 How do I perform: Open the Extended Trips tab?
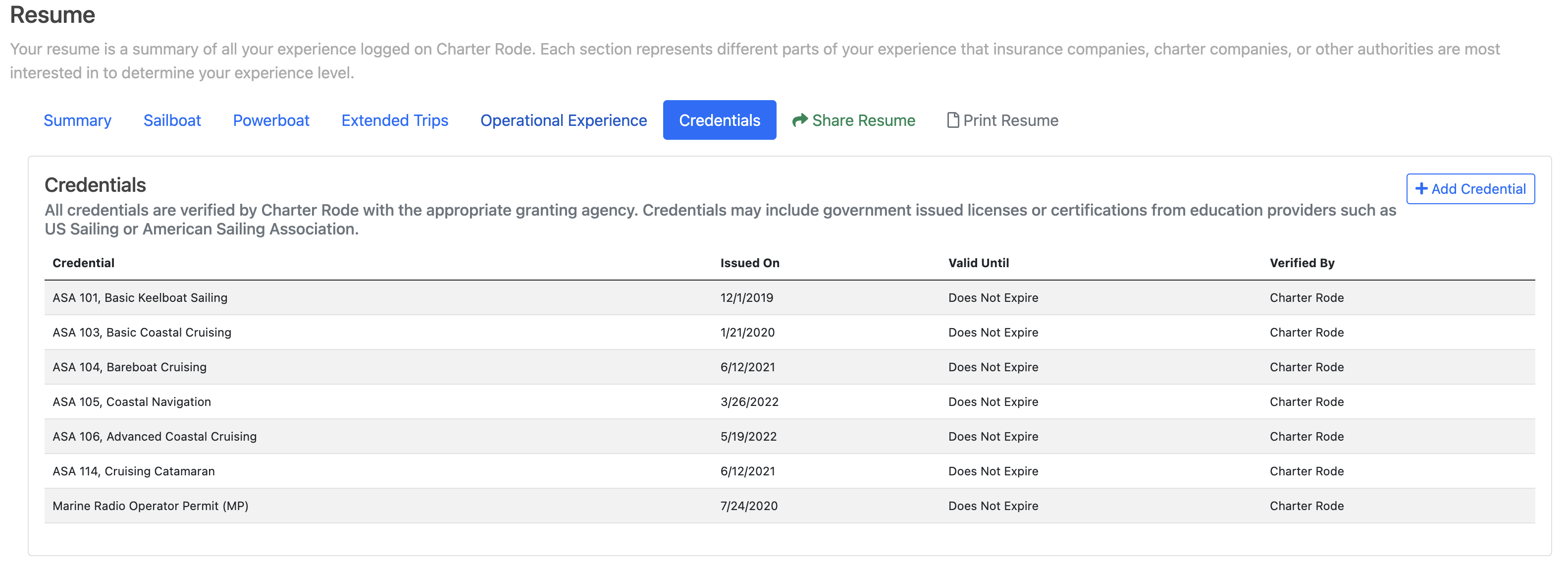(x=394, y=120)
